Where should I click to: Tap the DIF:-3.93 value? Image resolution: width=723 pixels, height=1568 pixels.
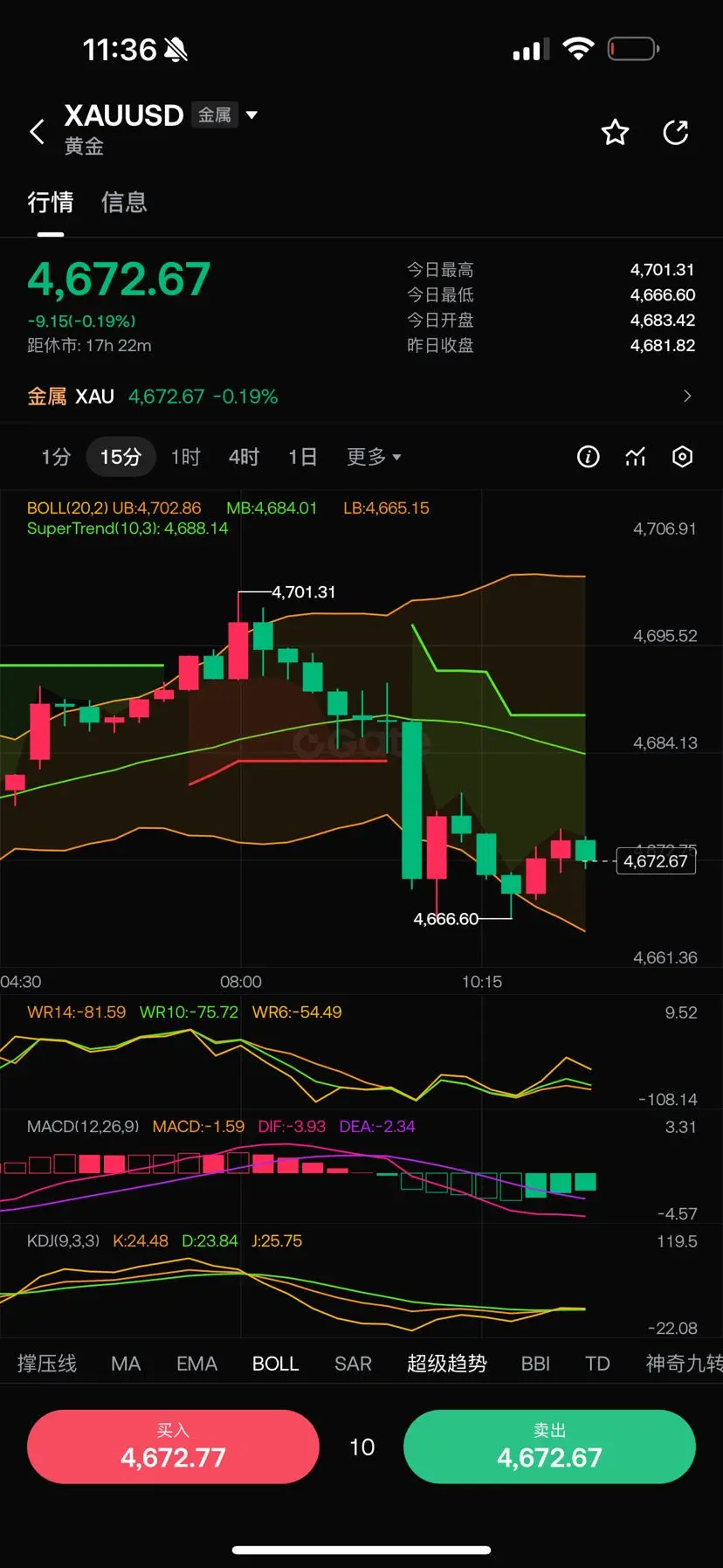(x=292, y=1127)
